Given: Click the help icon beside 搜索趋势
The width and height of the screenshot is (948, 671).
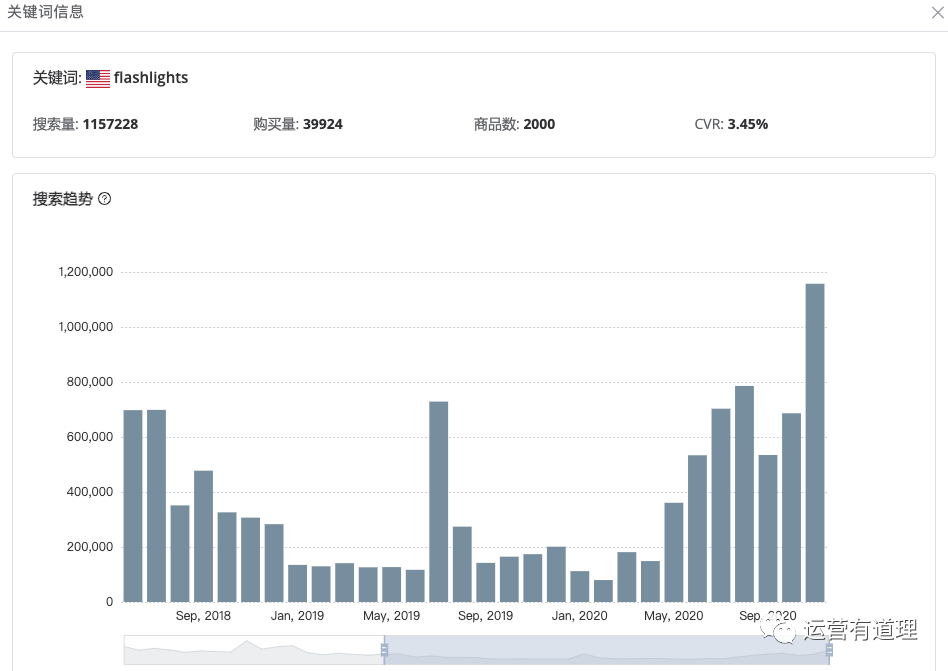Looking at the screenshot, I should [x=105, y=199].
